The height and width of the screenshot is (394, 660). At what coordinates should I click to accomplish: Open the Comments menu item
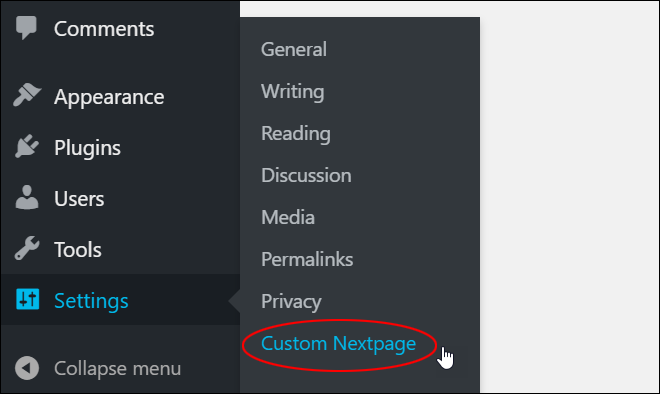(x=104, y=29)
